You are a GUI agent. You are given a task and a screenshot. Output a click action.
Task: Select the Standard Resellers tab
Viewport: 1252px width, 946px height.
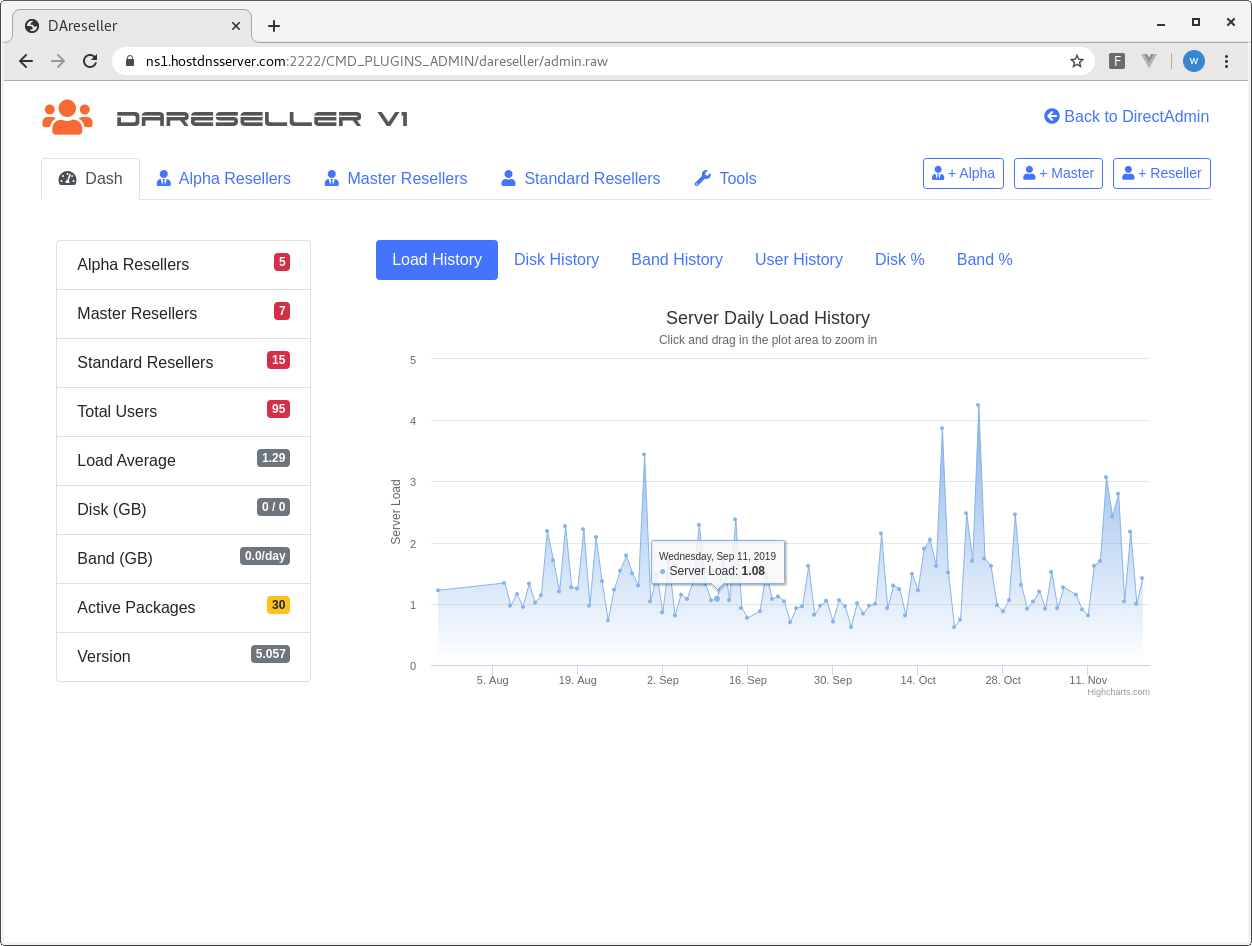tap(580, 179)
